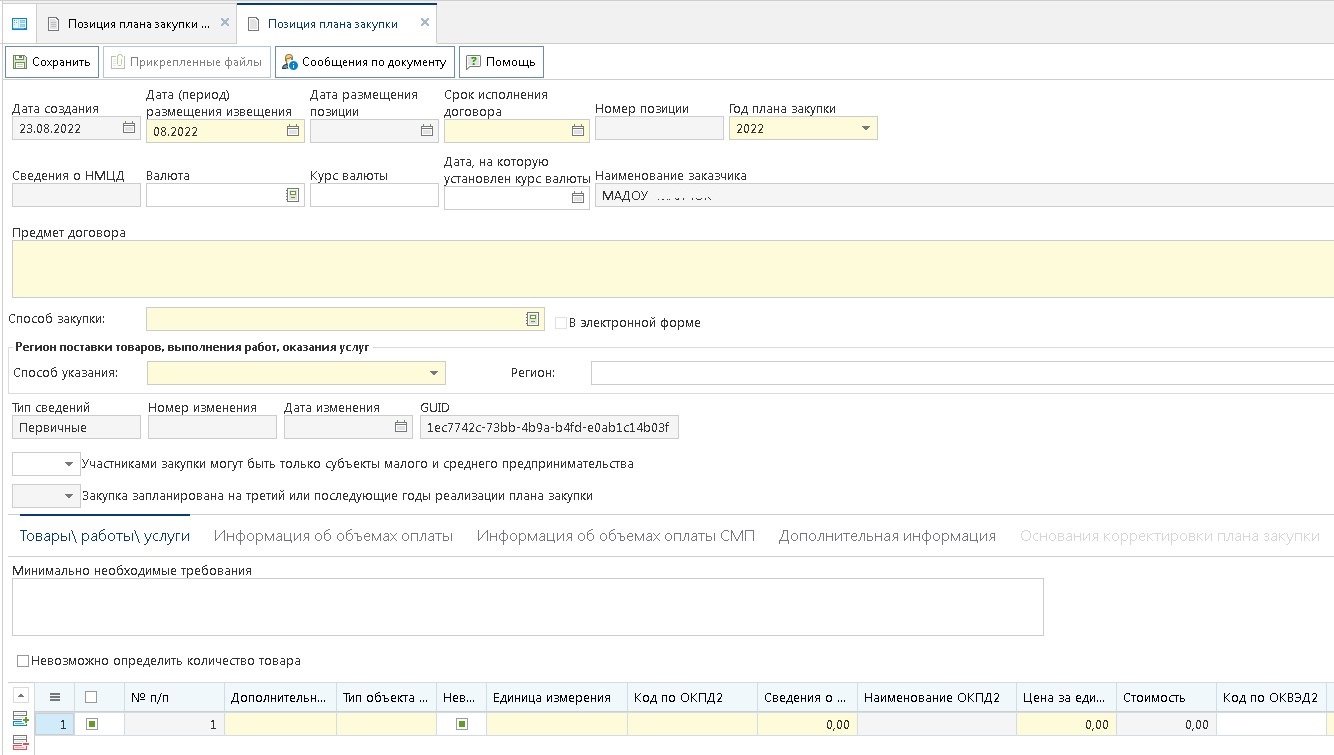Viewport: 1334px width, 755px height.
Task: Open calendar for Срок исполнения договора
Action: (578, 130)
